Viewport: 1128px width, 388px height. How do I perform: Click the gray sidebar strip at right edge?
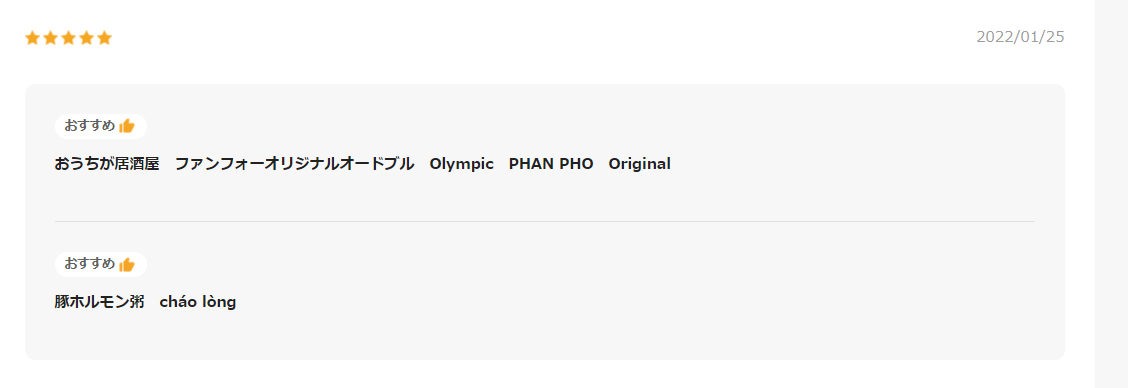tap(1111, 194)
